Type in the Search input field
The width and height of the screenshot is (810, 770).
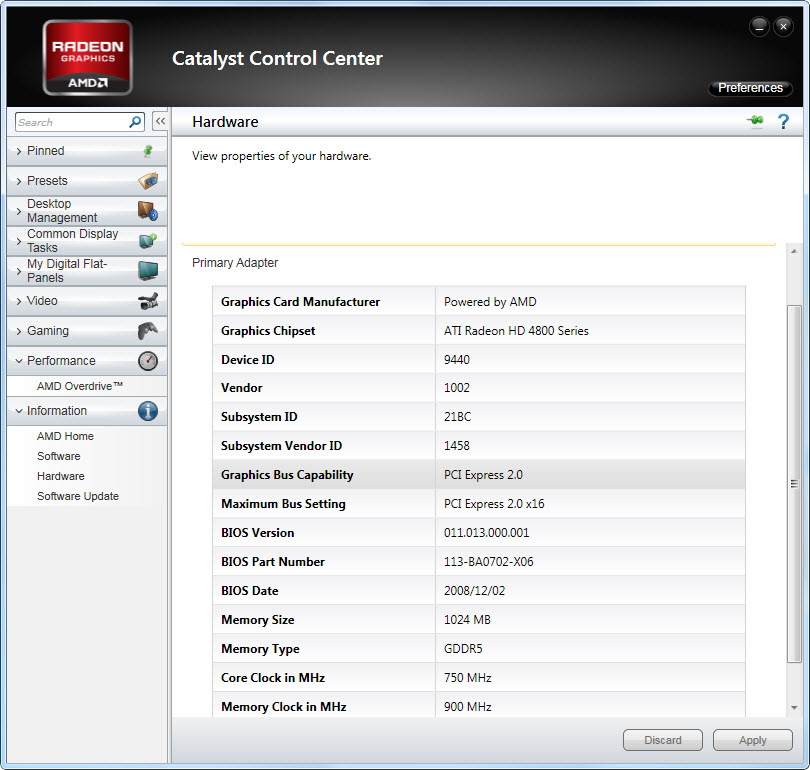point(70,122)
